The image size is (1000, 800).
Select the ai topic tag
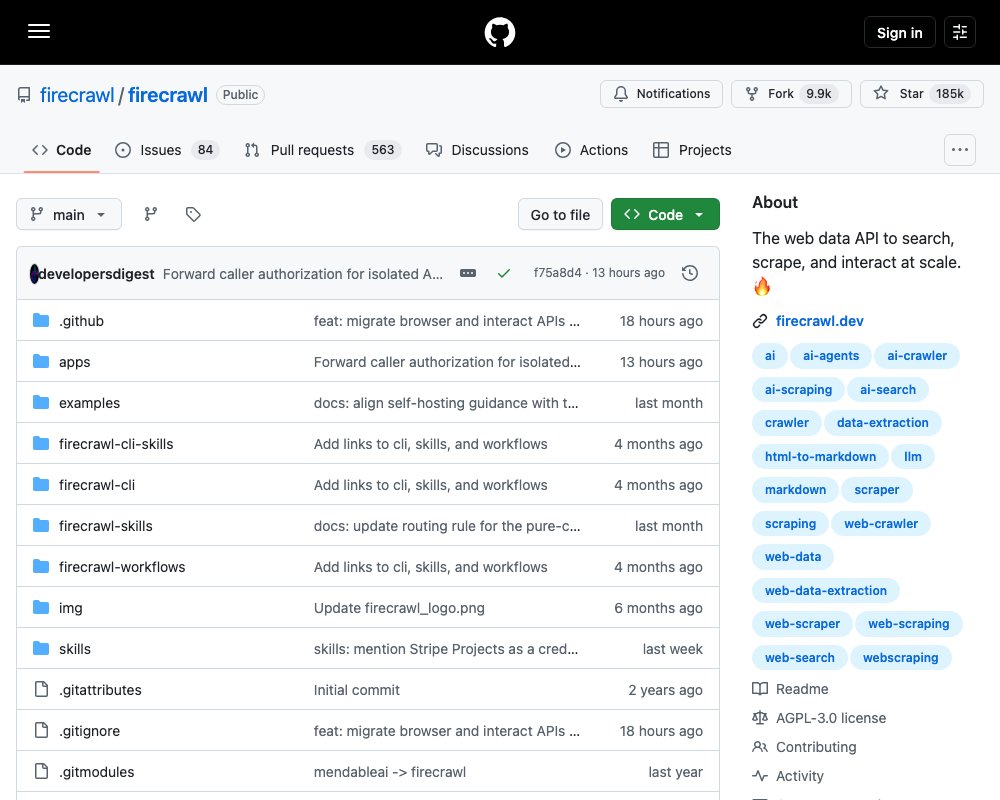click(x=770, y=355)
